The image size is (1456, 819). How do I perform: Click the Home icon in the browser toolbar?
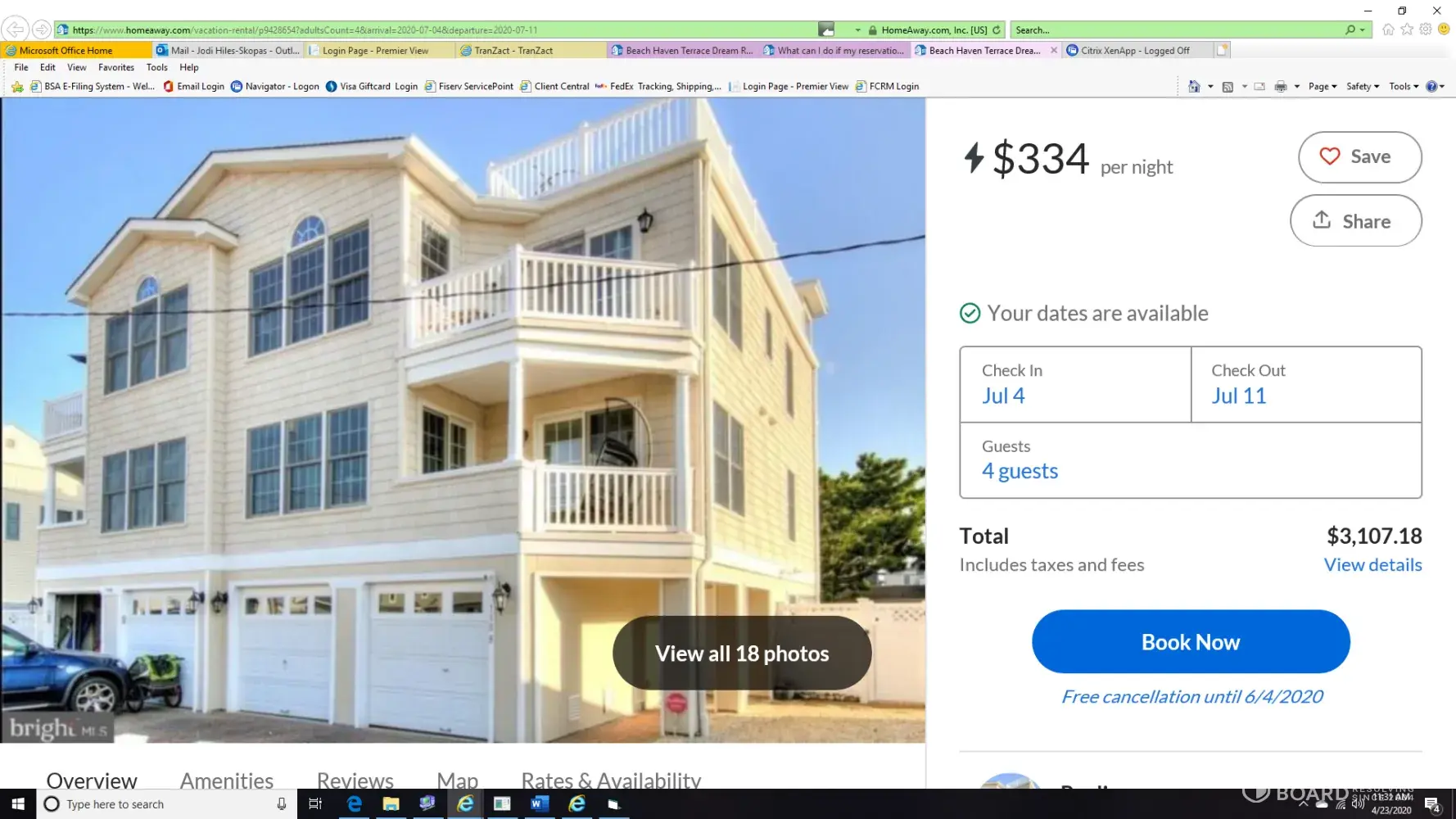[1388, 29]
